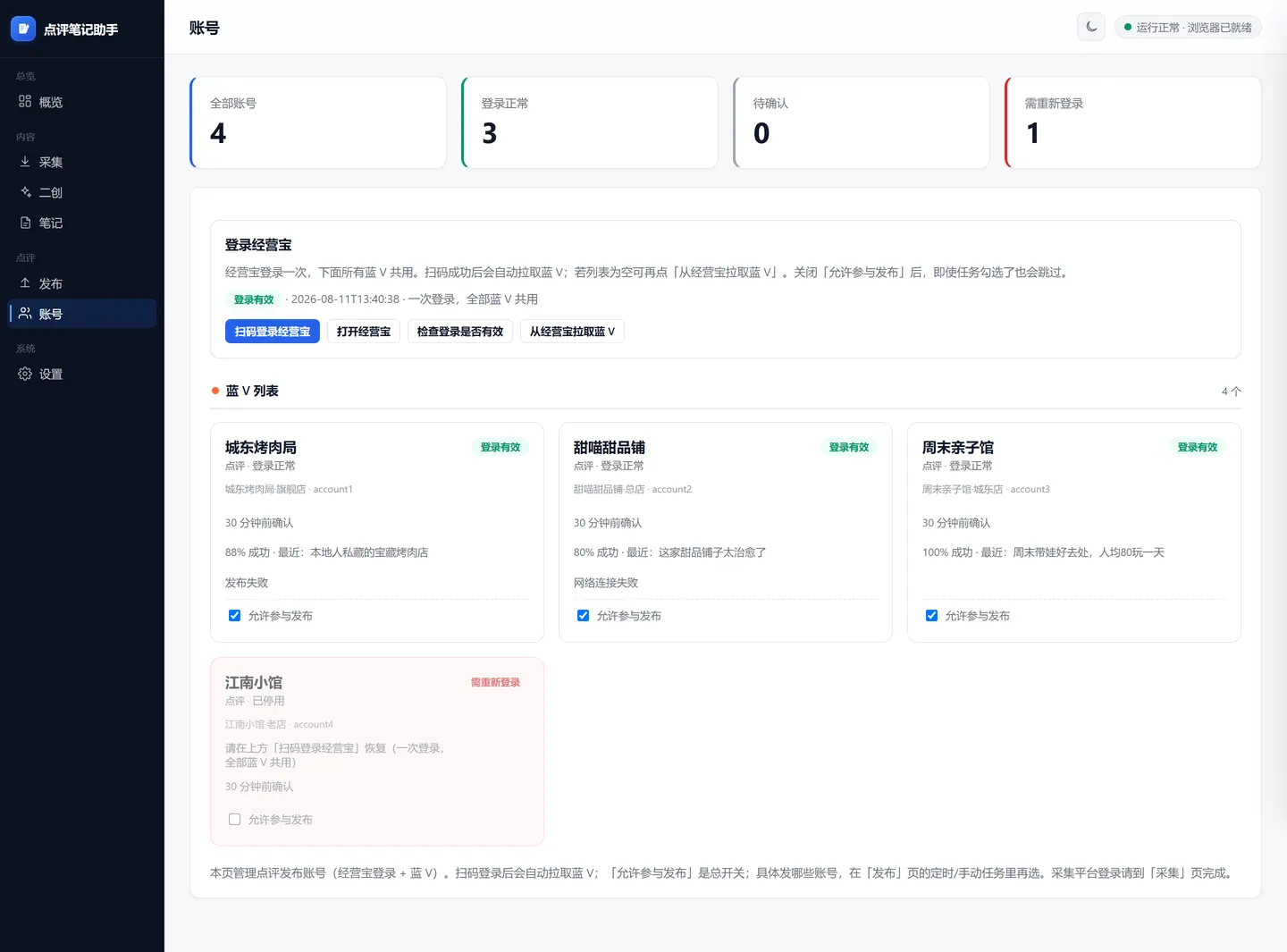Click the orange dot beside 蓝 V 列表
Image resolution: width=1287 pixels, height=952 pixels.
tap(215, 391)
